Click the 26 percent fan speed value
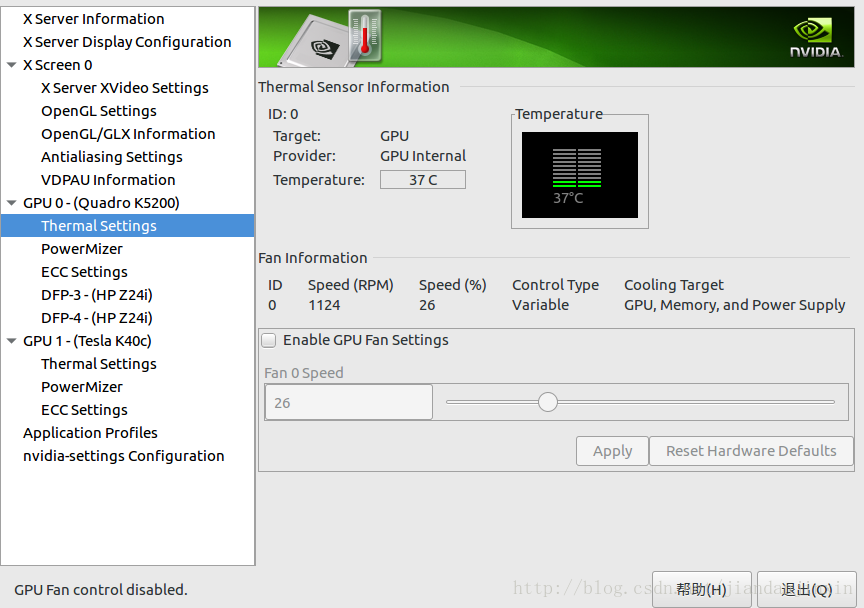The width and height of the screenshot is (864, 608). [427, 305]
